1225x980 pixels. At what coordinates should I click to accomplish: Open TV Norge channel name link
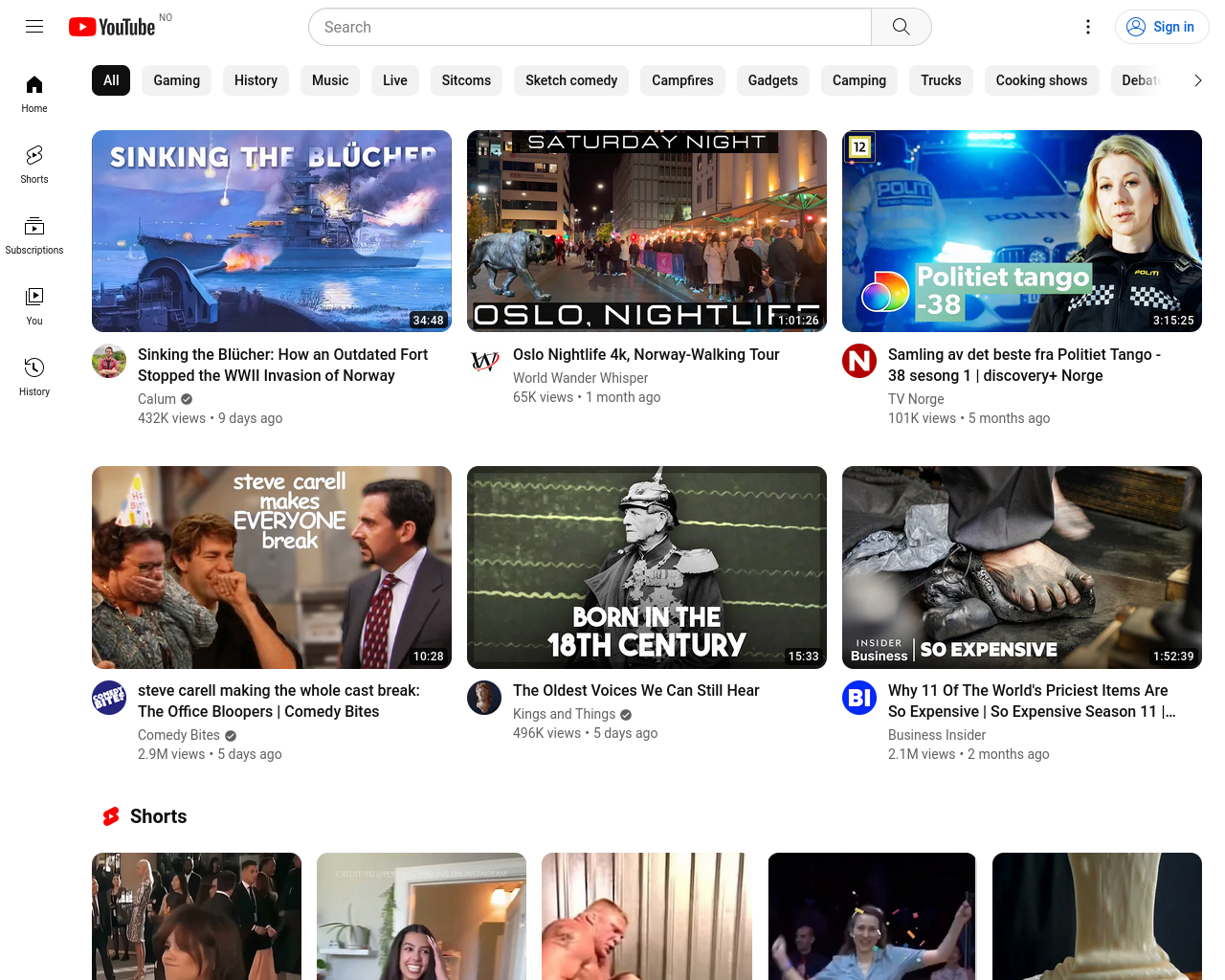(x=916, y=398)
